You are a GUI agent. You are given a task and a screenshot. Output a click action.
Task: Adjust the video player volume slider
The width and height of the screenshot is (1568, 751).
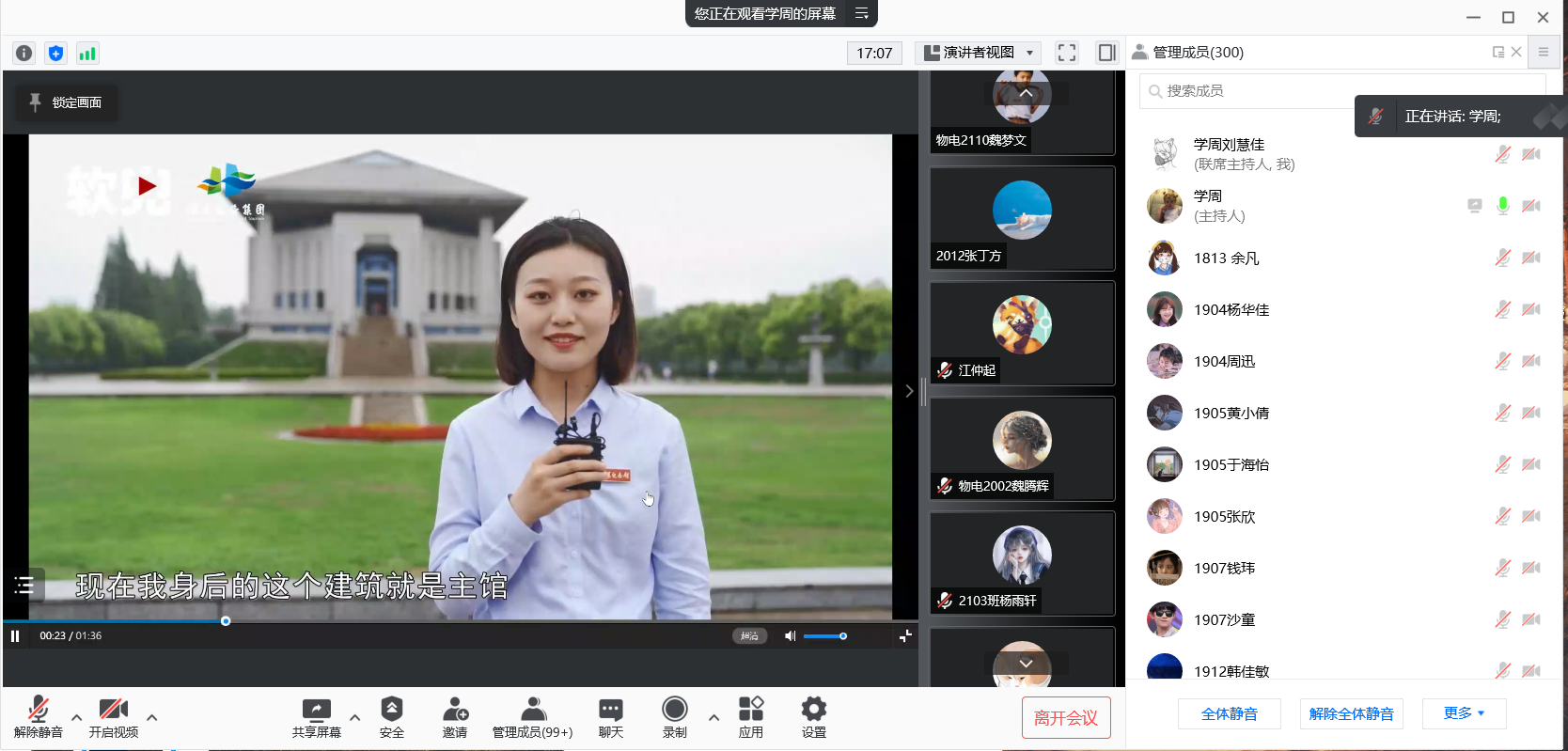825,636
